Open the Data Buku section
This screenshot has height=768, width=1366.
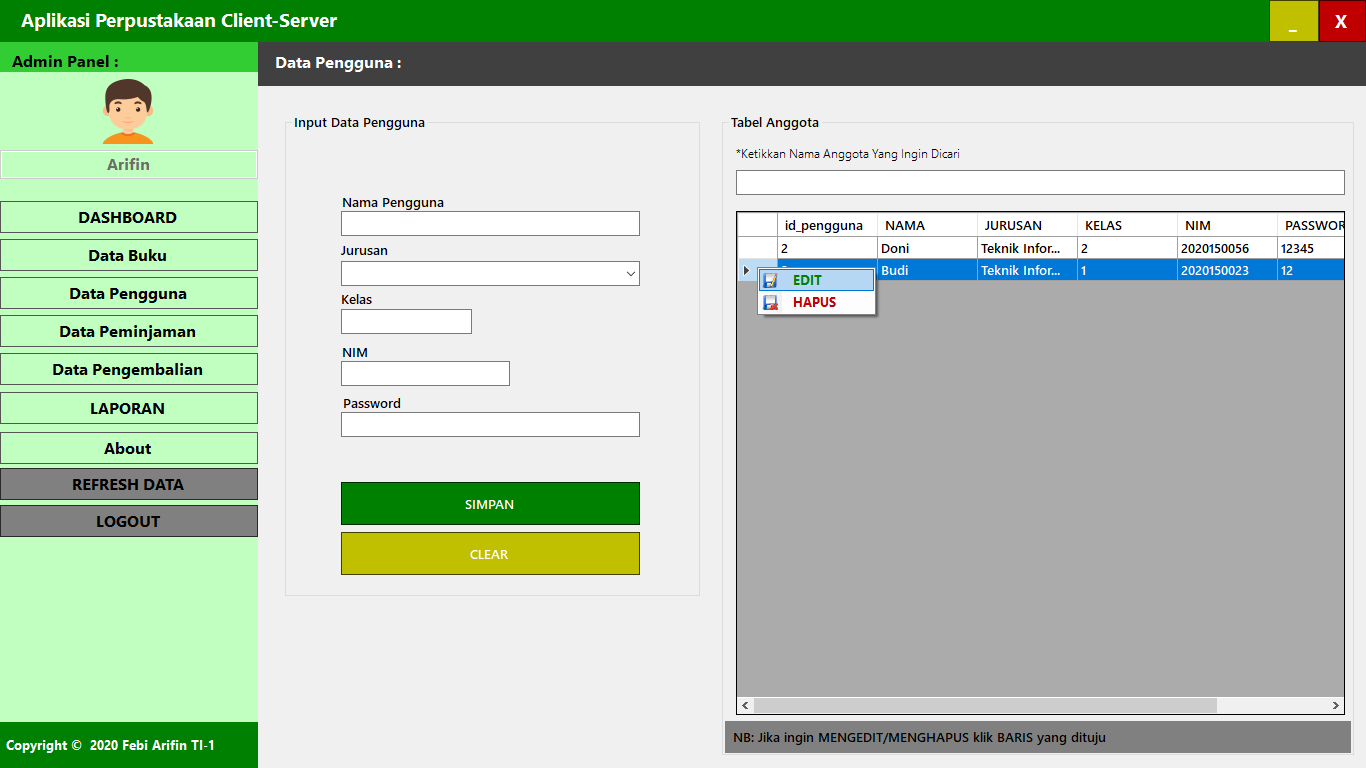point(129,255)
